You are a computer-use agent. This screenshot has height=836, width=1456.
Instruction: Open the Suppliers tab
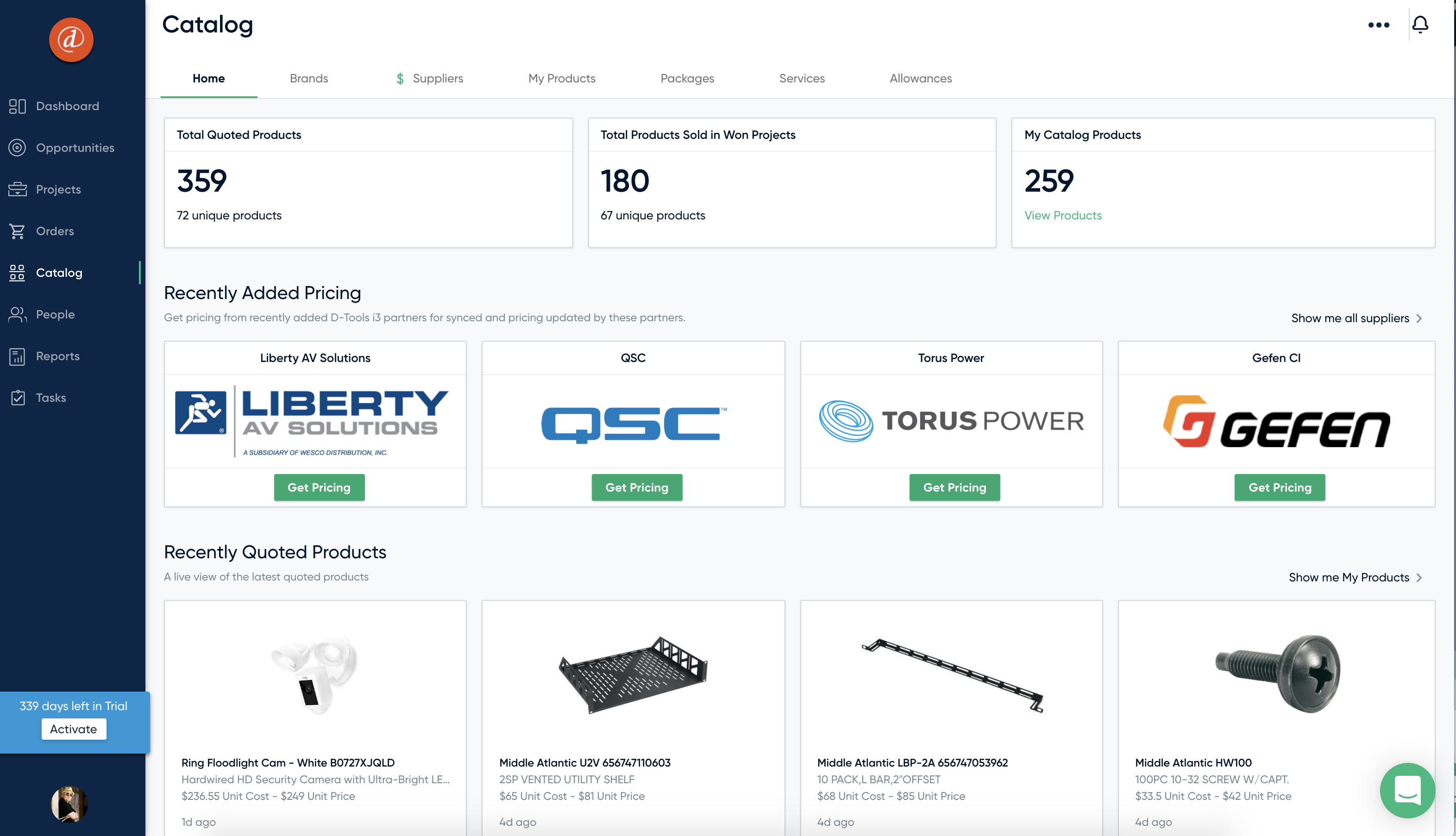[x=430, y=78]
